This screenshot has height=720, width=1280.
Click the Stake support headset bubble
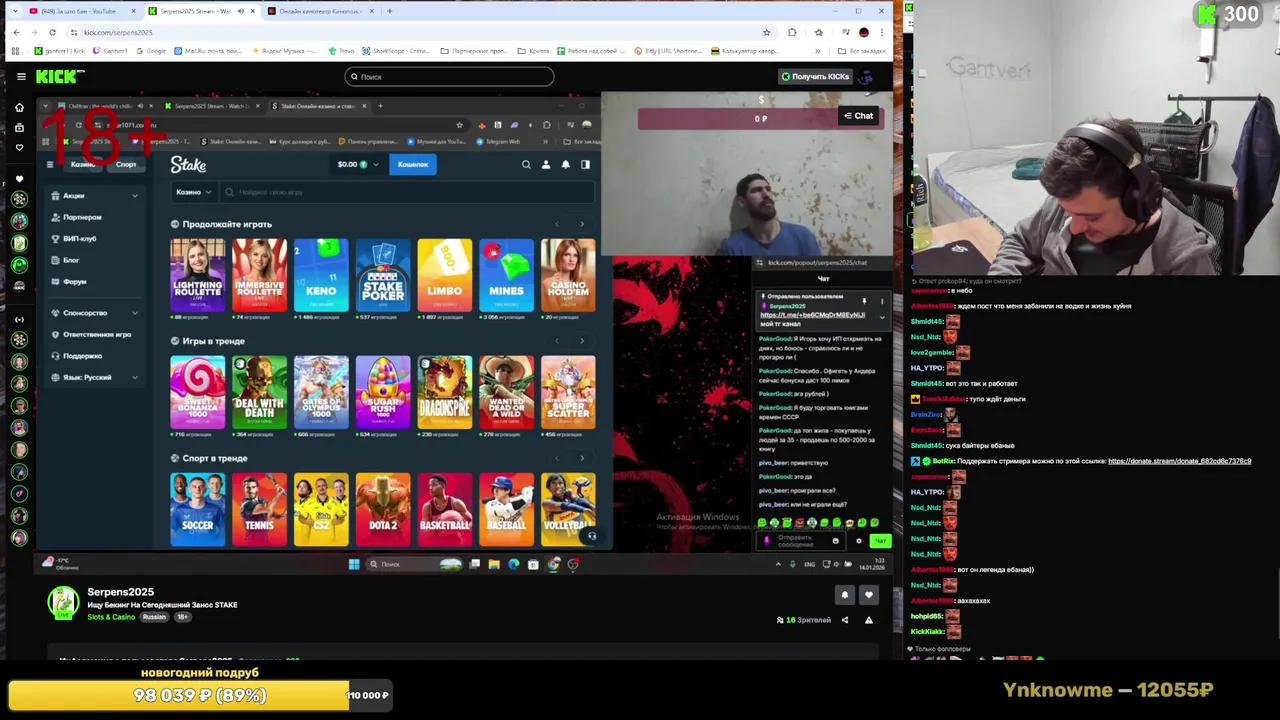coord(591,536)
